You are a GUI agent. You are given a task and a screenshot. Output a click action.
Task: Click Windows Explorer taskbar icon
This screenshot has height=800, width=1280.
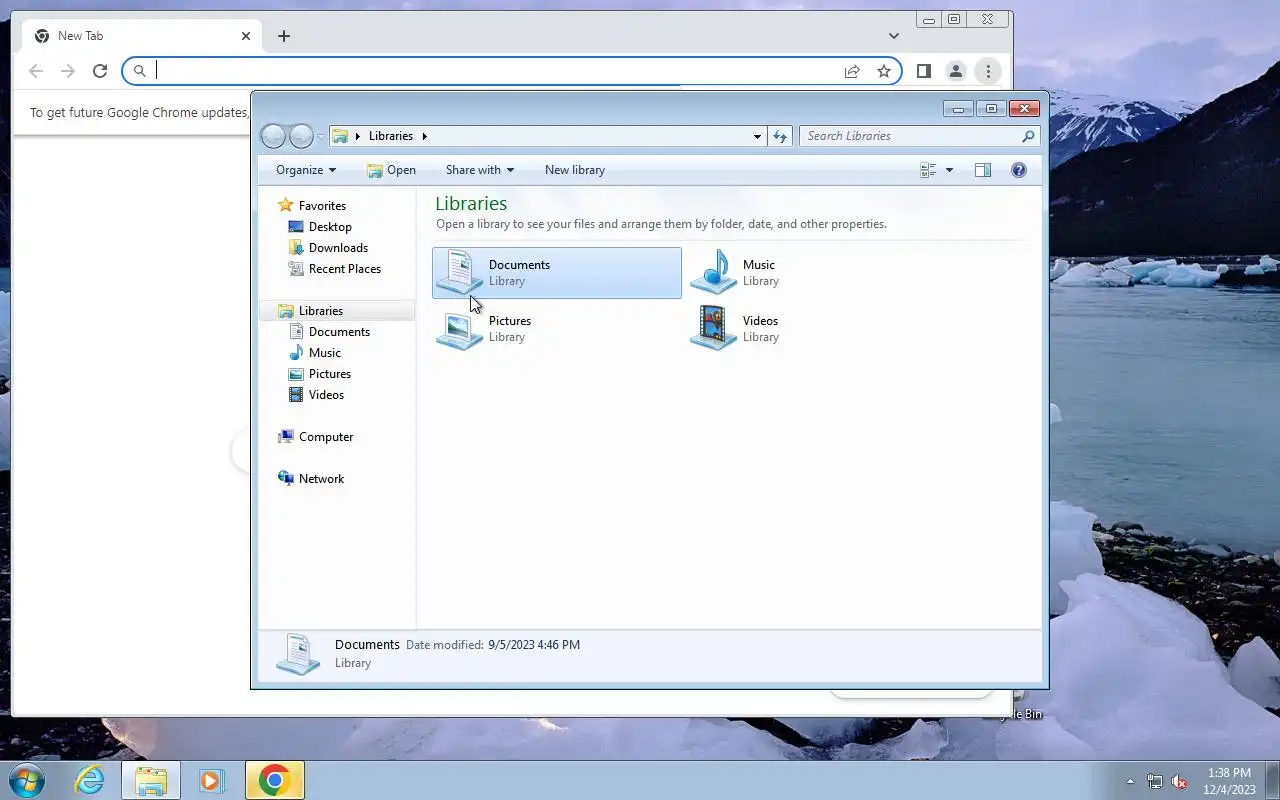[x=151, y=780]
